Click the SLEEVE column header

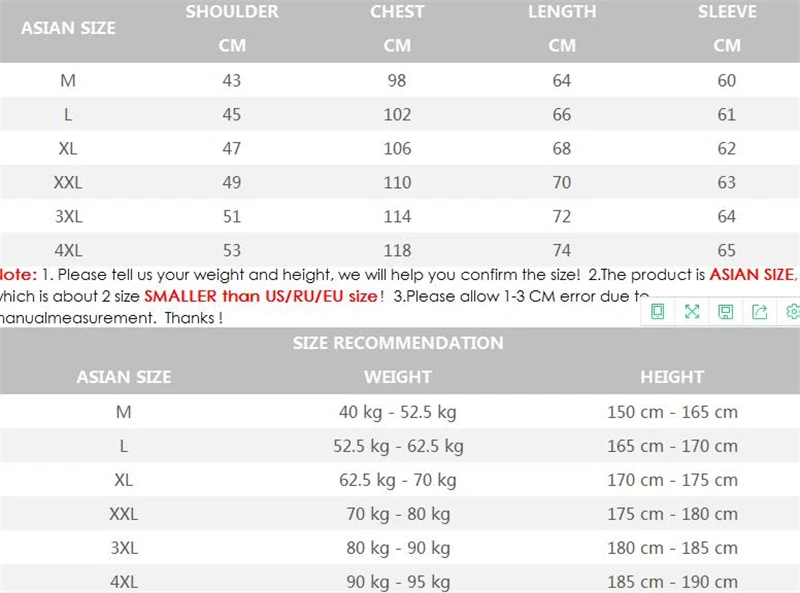tap(727, 12)
